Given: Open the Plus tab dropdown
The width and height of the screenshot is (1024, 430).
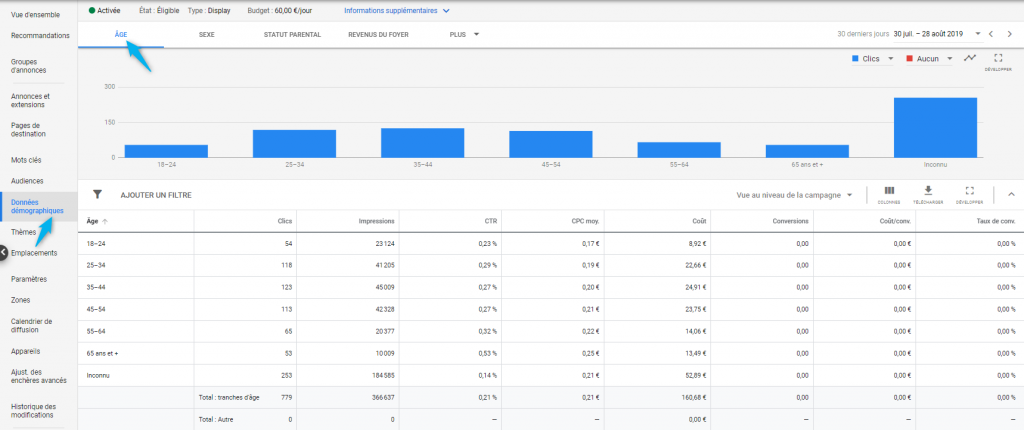Looking at the screenshot, I should click(465, 35).
